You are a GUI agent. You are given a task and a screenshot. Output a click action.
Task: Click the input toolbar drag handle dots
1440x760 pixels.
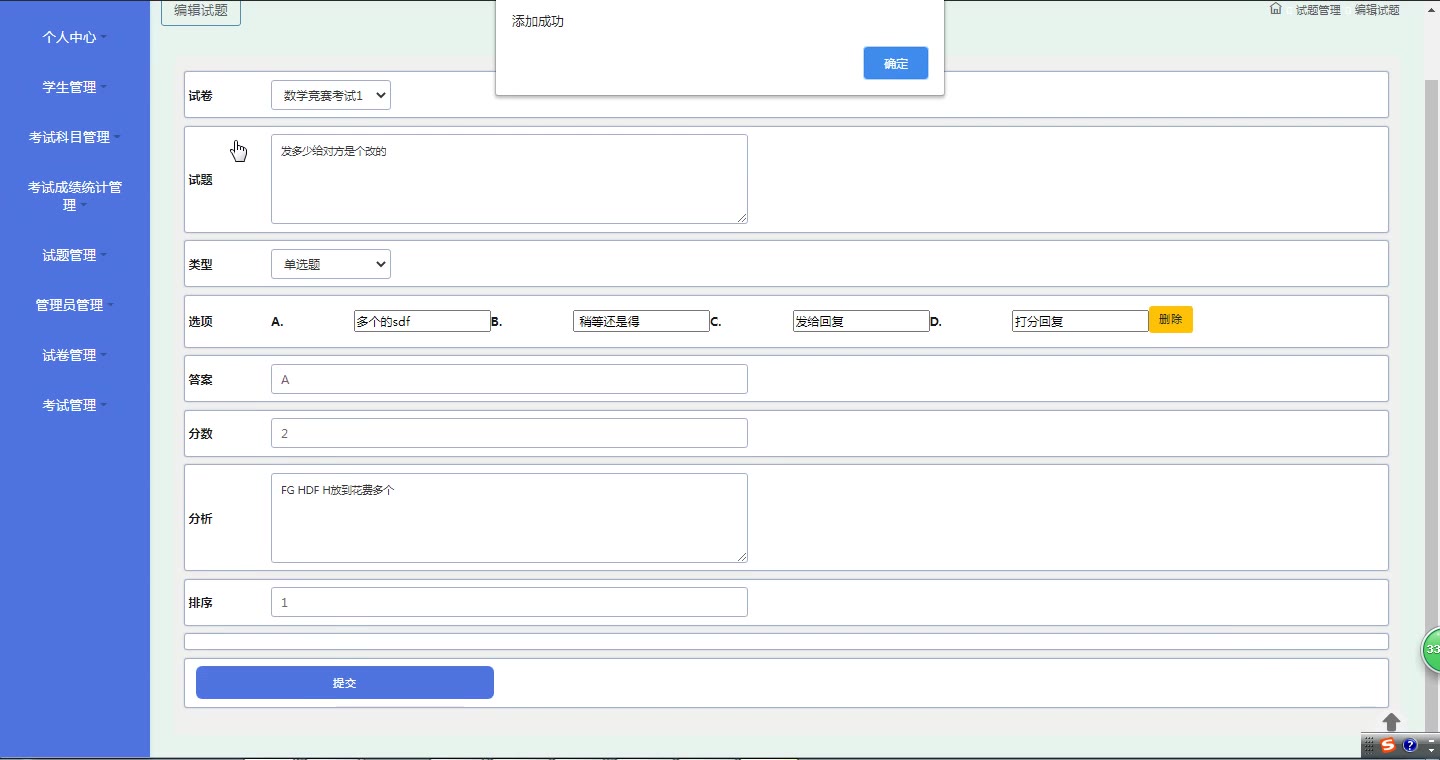click(x=1370, y=745)
